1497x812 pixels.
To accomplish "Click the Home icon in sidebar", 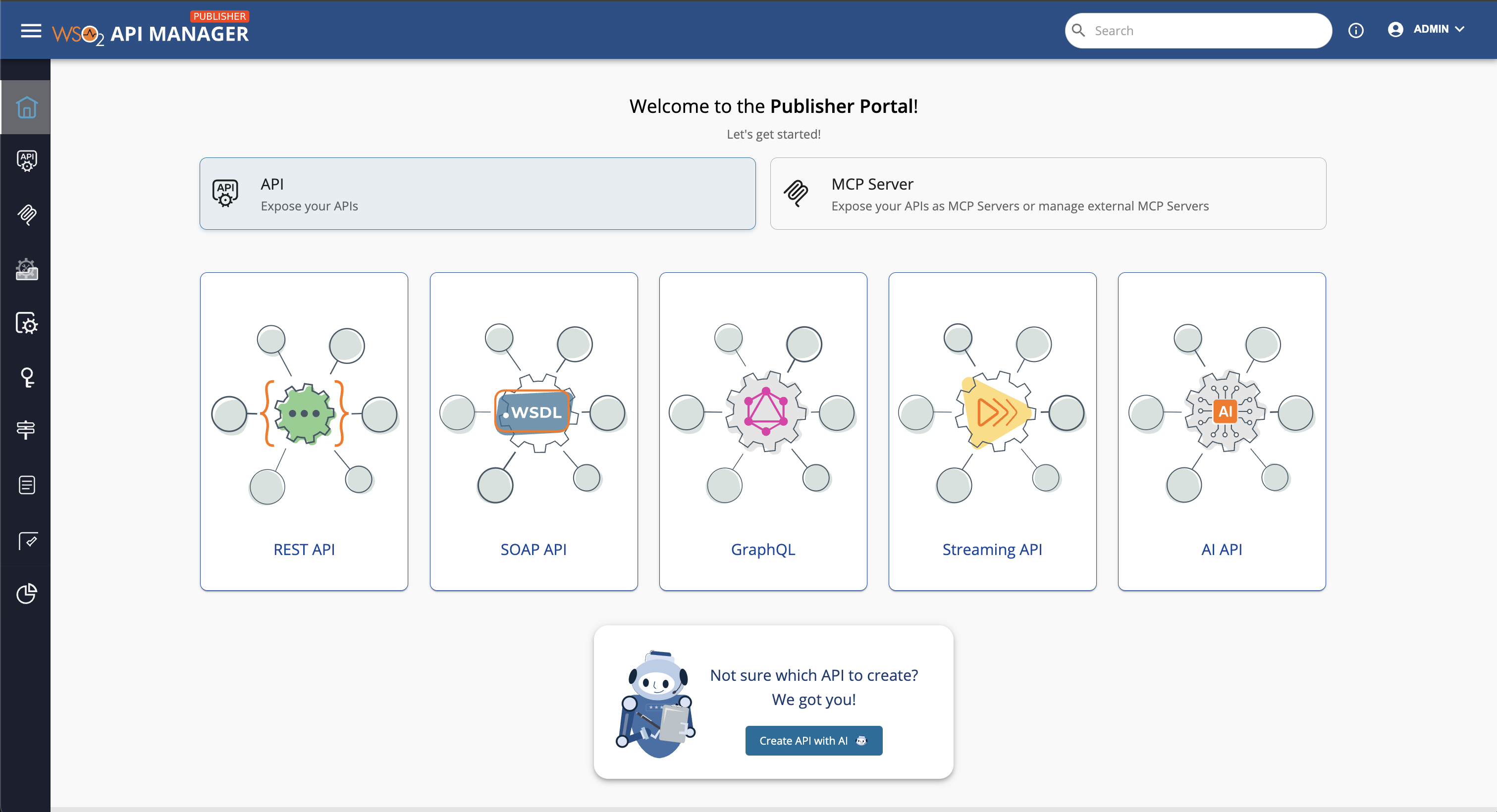I will 26,107.
